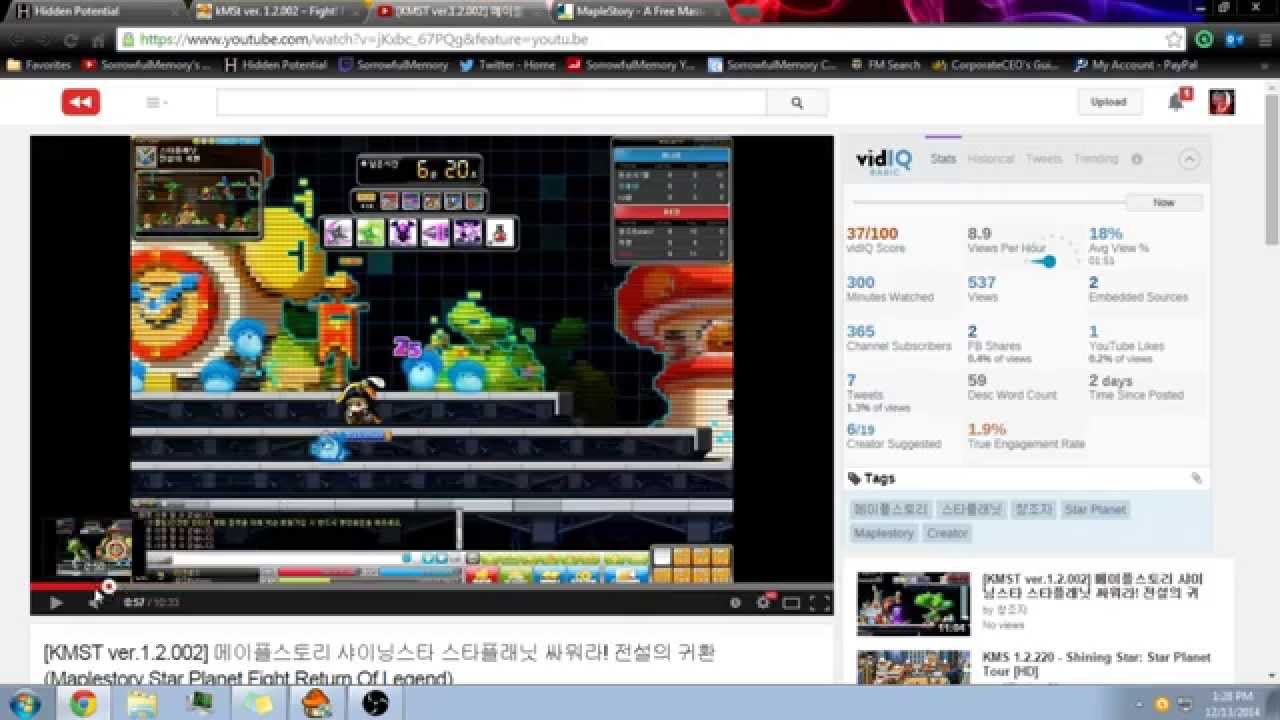Select the Maplestory tag

(883, 533)
